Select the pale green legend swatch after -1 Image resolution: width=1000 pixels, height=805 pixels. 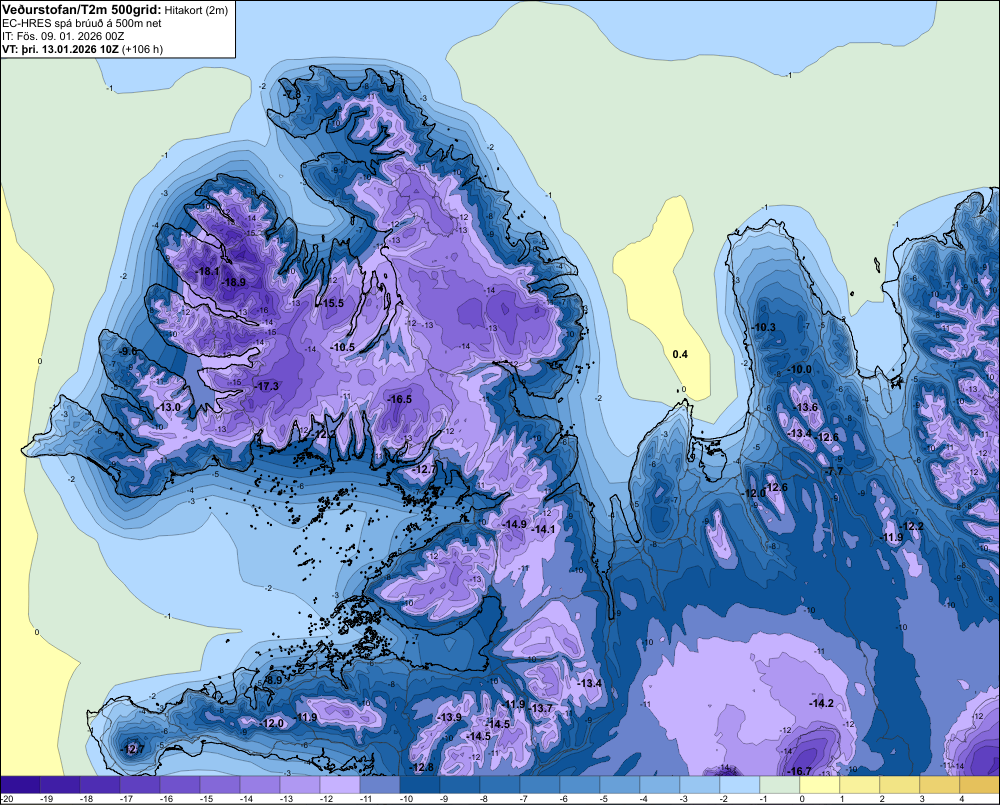click(x=779, y=785)
